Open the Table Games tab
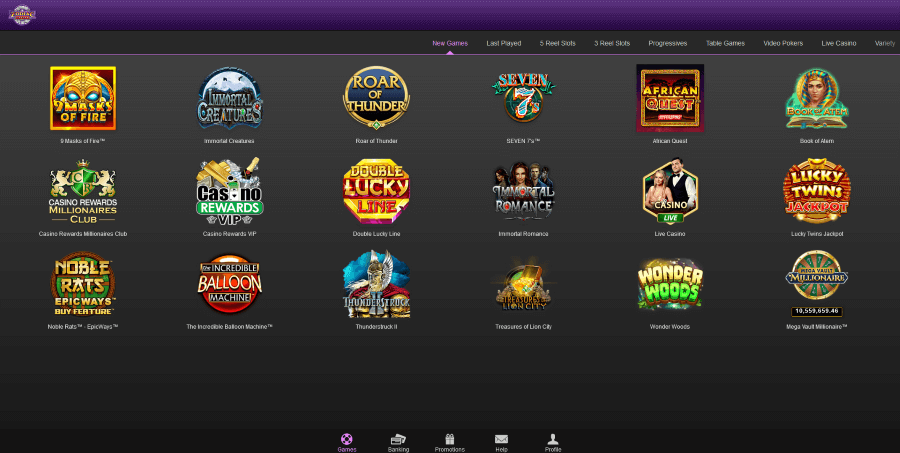The width and height of the screenshot is (900, 453). click(726, 43)
